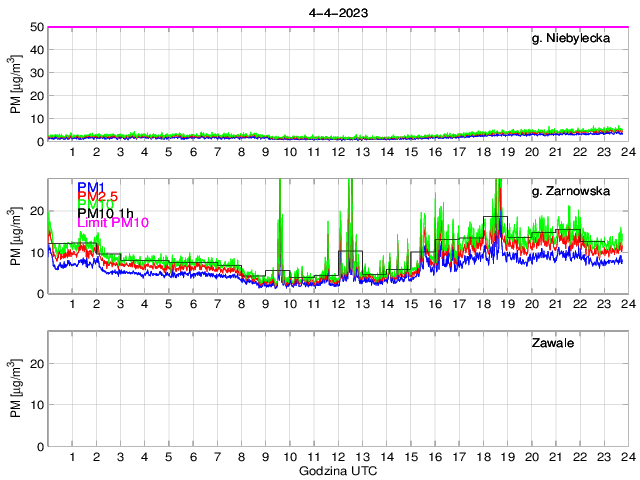640x480 pixels.
Task: Click the blue PM1 legend entry
Action: [91, 187]
